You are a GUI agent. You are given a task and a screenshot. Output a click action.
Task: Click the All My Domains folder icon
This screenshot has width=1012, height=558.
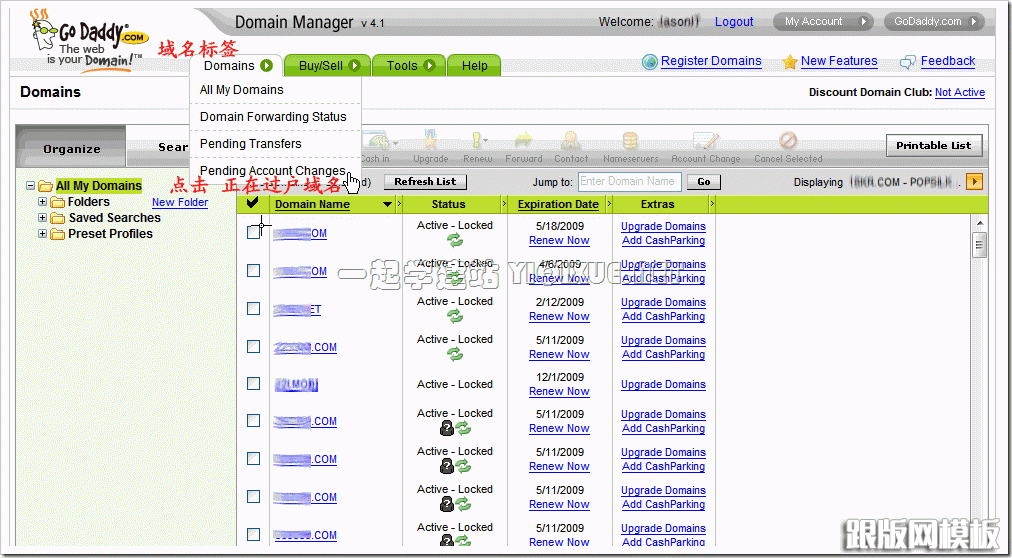pos(45,186)
